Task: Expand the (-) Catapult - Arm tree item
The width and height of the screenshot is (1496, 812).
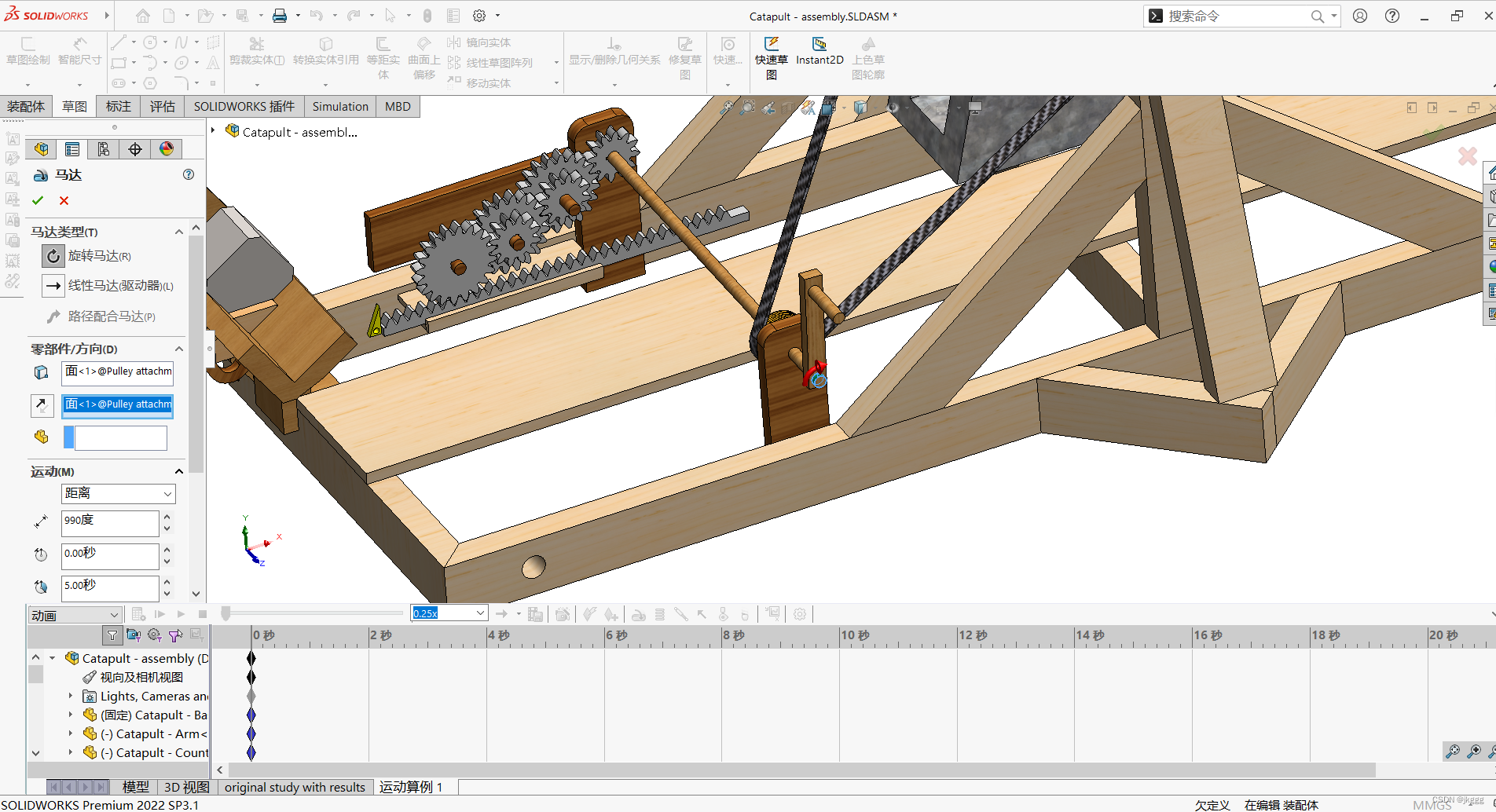Action: 71,733
